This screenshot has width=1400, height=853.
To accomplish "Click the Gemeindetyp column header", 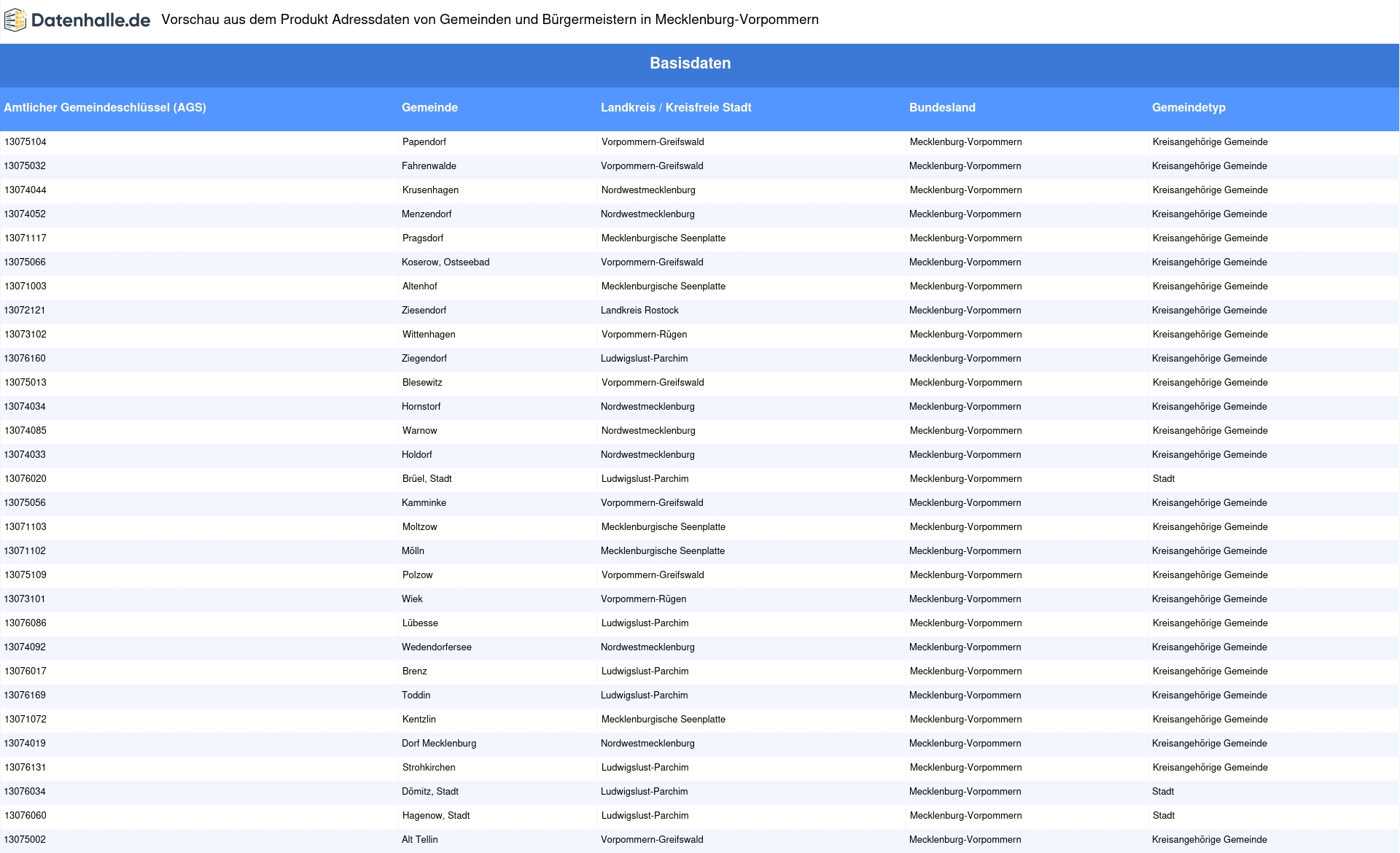I will 1189,107.
